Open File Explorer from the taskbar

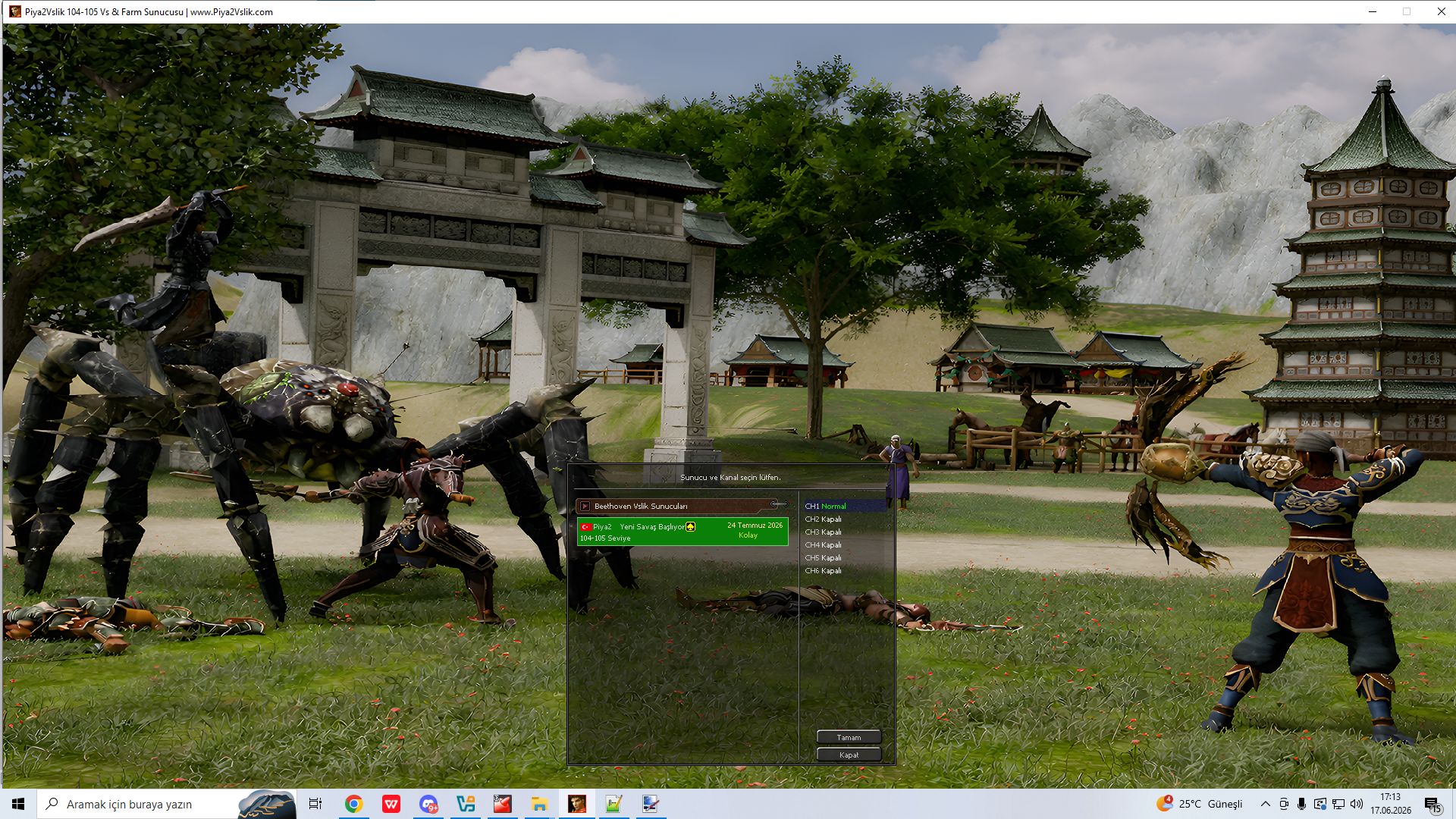pyautogui.click(x=539, y=804)
